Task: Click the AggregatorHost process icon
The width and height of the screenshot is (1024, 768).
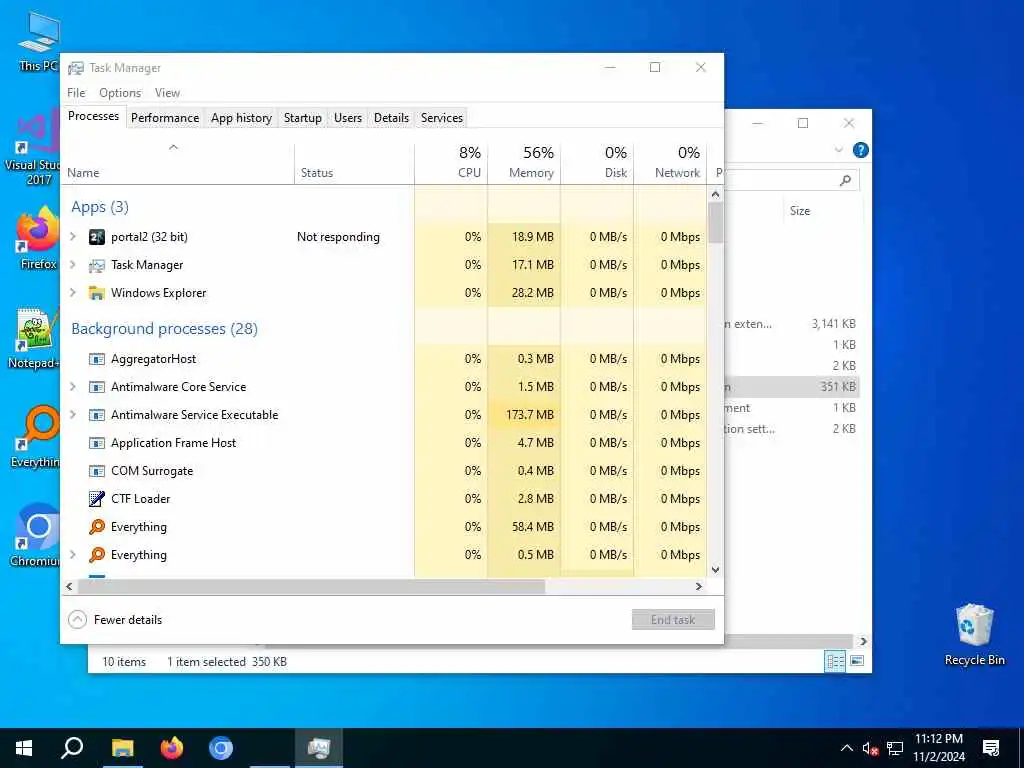Action: 97,359
